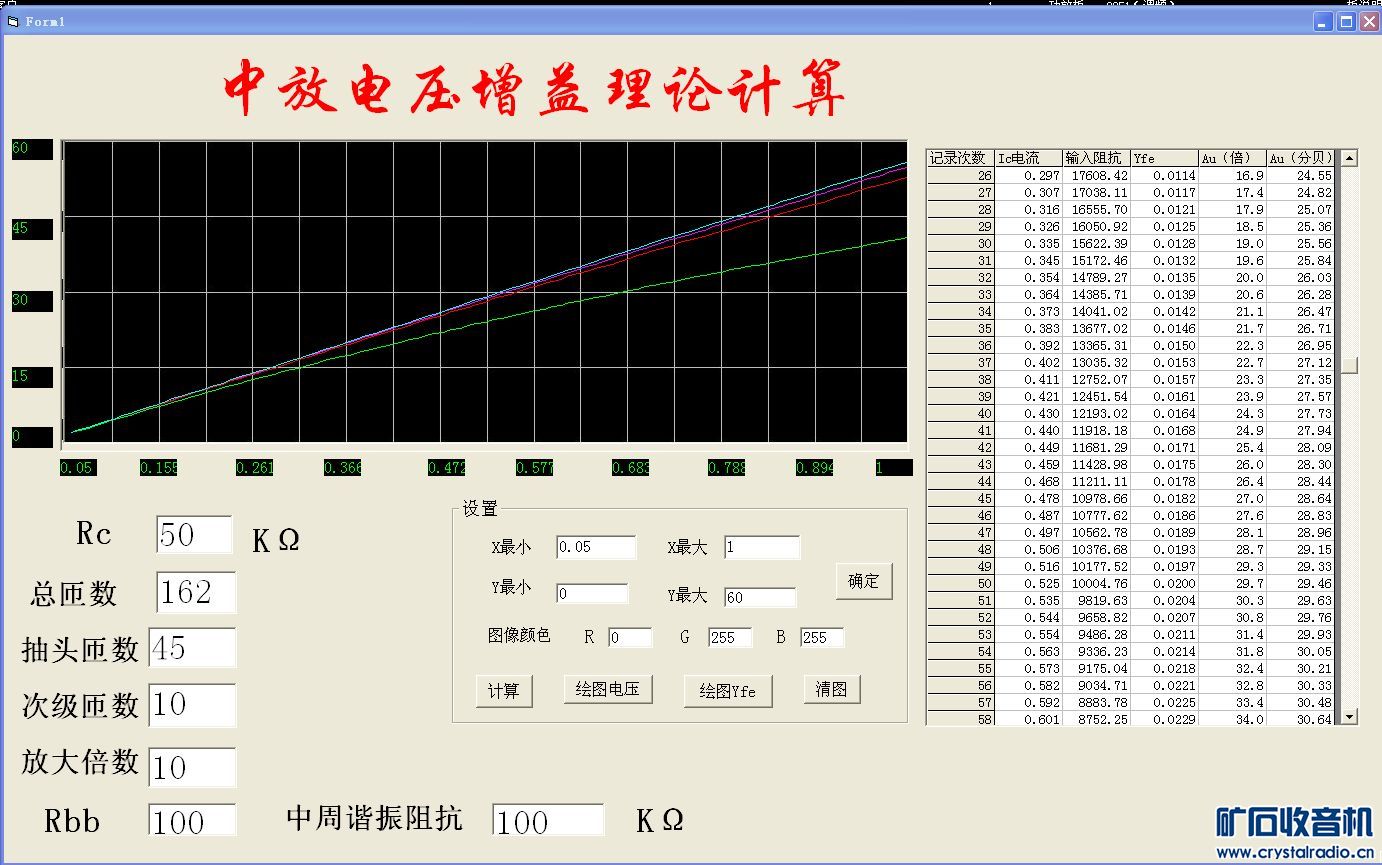The image size is (1382, 865).
Task: Click the 计算 button
Action: tap(504, 691)
